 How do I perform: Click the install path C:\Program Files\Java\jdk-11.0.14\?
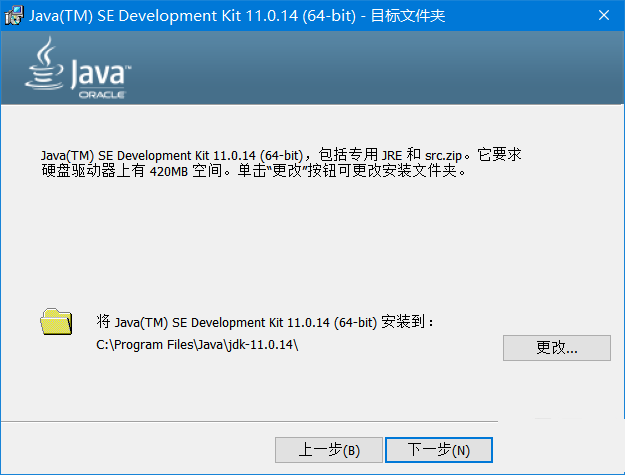pos(197,344)
